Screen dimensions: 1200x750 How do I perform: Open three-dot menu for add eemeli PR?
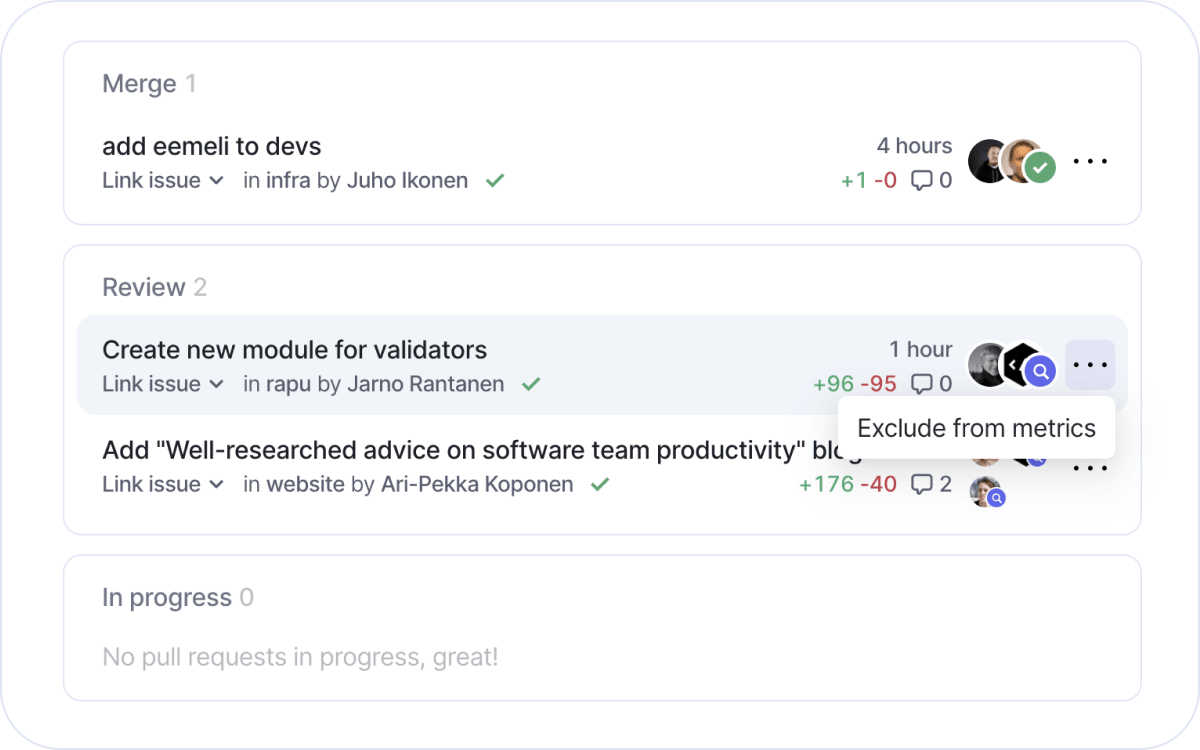1090,161
